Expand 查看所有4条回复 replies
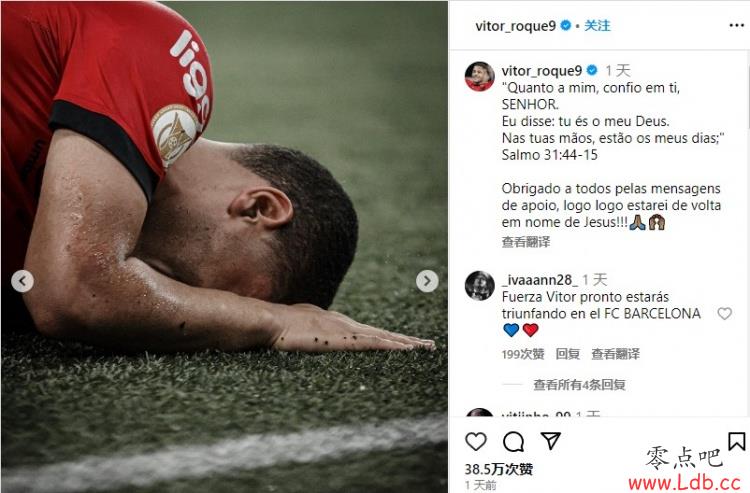The width and height of the screenshot is (750, 493). 579,384
